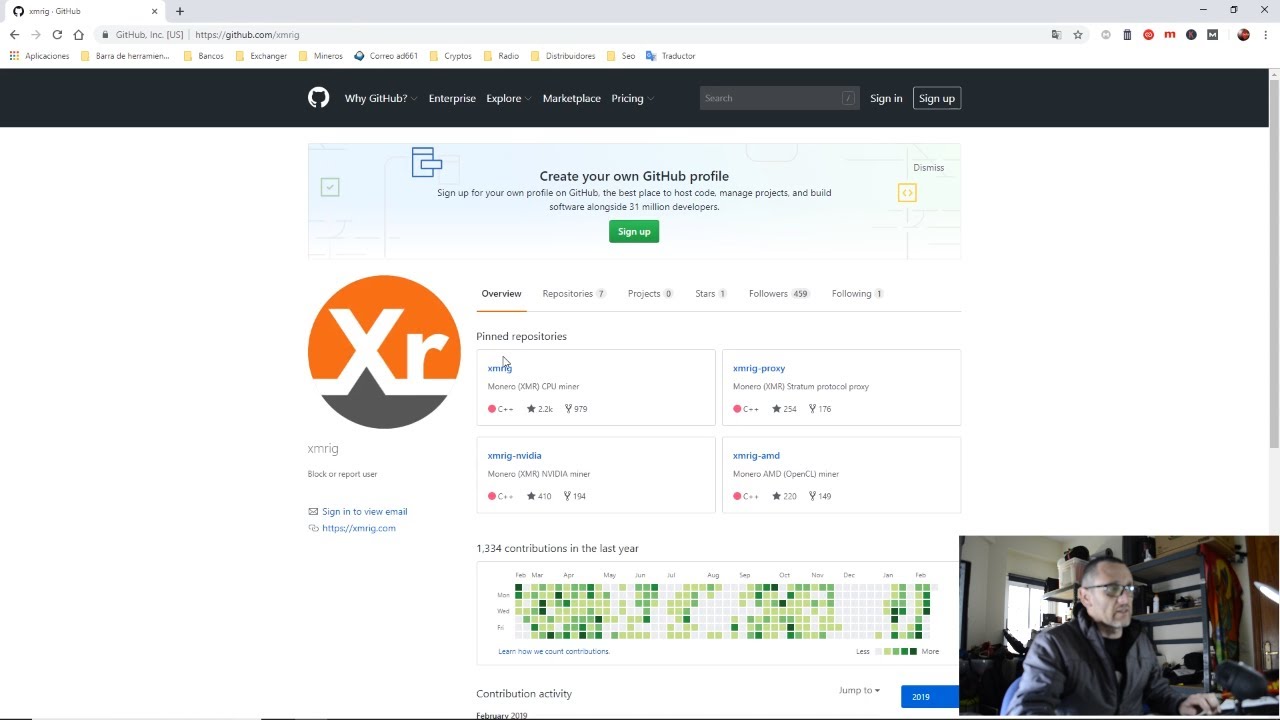Click xmrig-nvidia star count 410
The width and height of the screenshot is (1280, 720).
[539, 496]
